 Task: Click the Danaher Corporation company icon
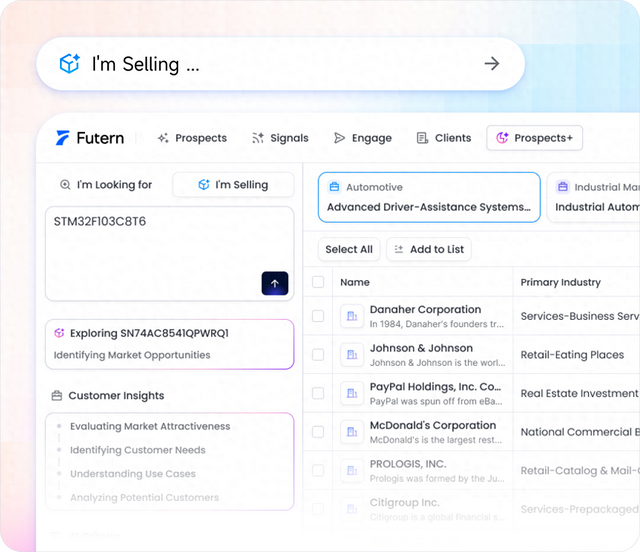tap(352, 316)
